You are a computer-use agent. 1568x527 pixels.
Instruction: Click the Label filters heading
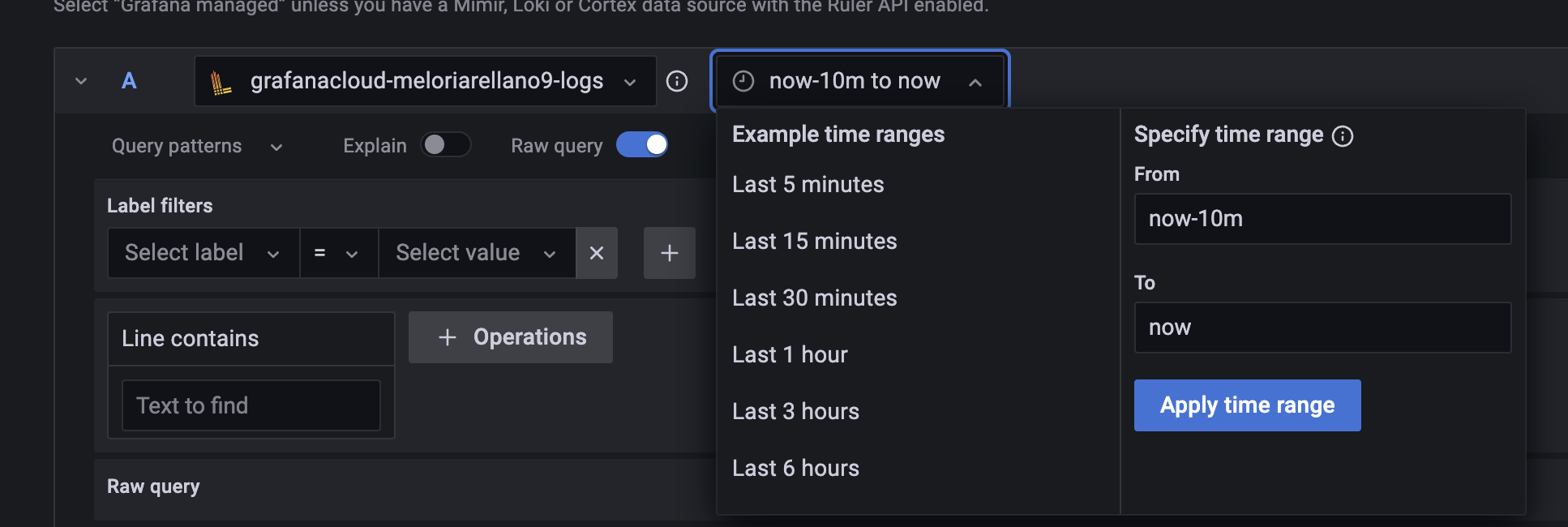click(160, 206)
